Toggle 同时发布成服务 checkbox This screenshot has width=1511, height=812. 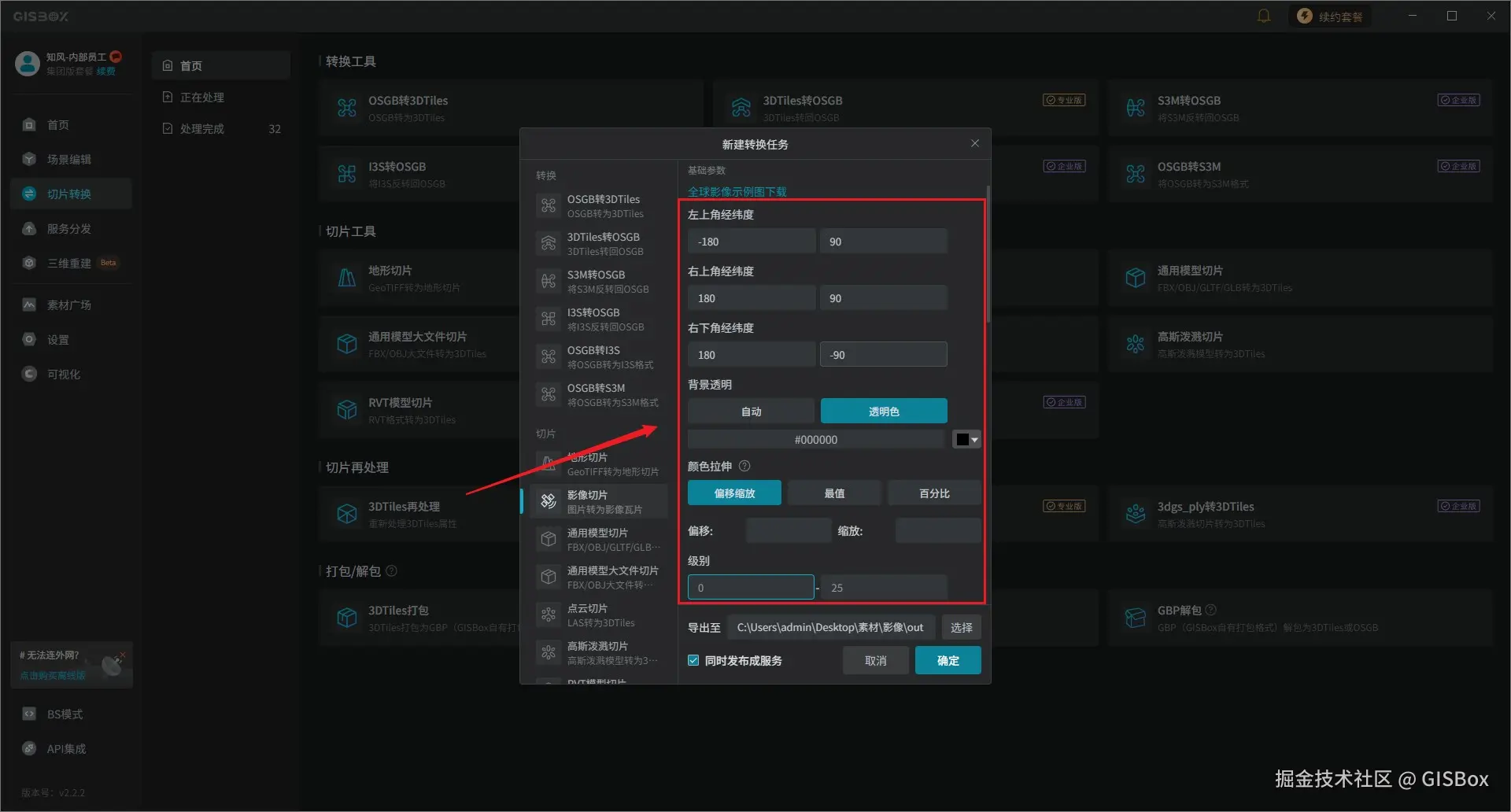(693, 660)
